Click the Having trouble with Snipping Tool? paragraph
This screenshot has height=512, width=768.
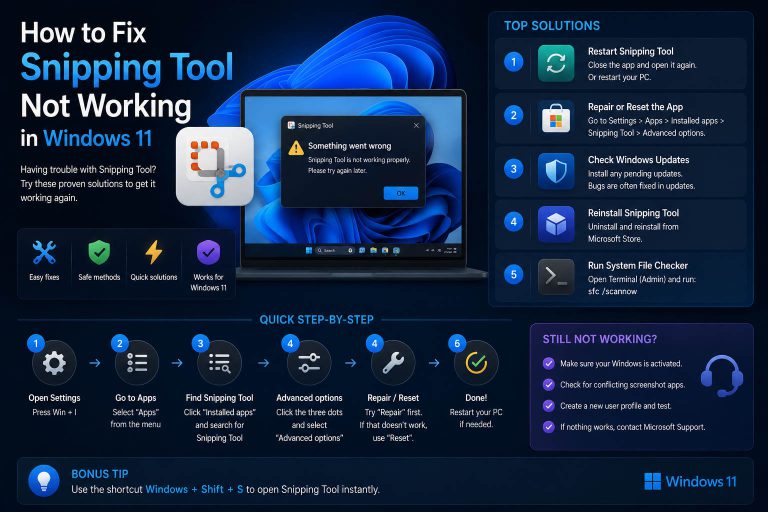pyautogui.click(x=88, y=184)
